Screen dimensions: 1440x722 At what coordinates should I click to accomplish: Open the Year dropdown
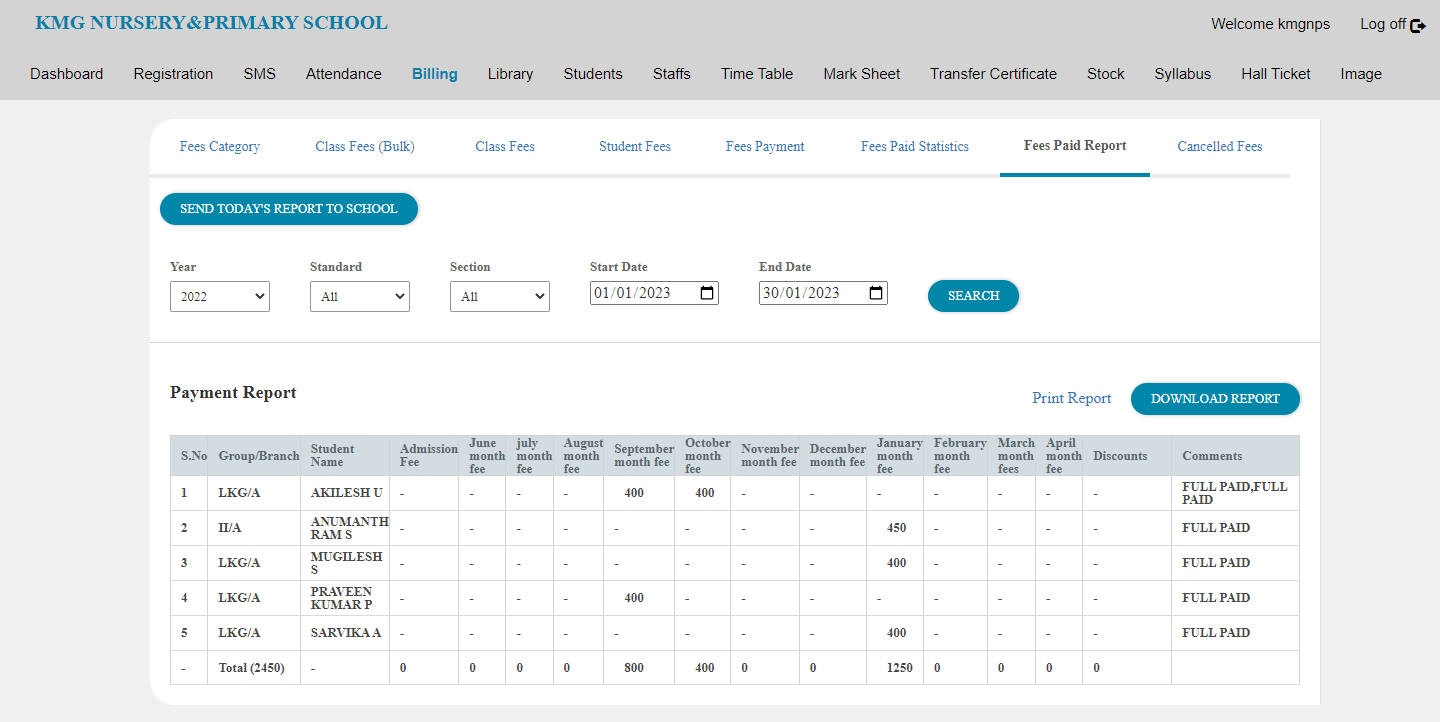(x=219, y=296)
